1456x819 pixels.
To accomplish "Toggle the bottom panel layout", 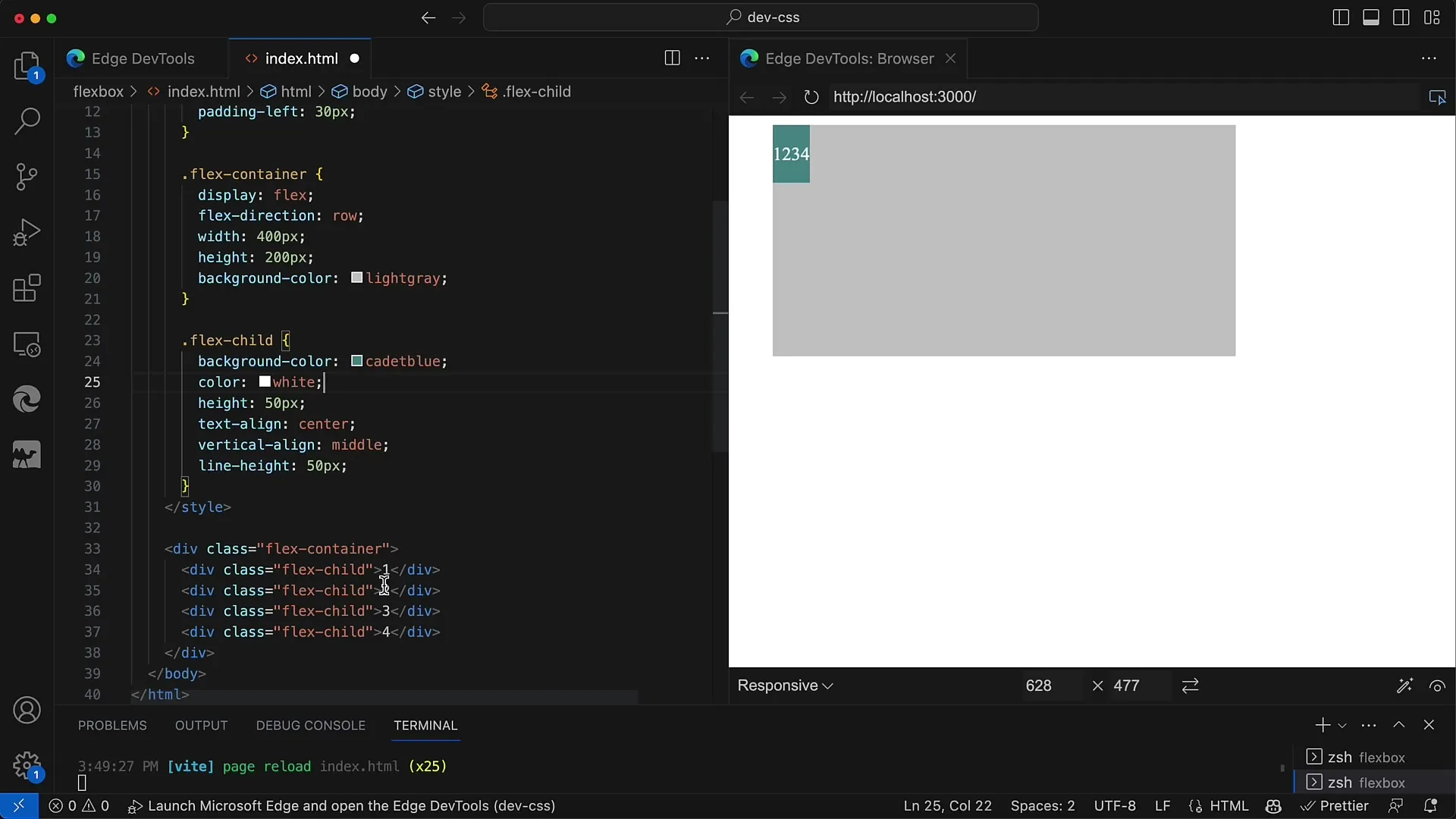I will (x=1371, y=17).
